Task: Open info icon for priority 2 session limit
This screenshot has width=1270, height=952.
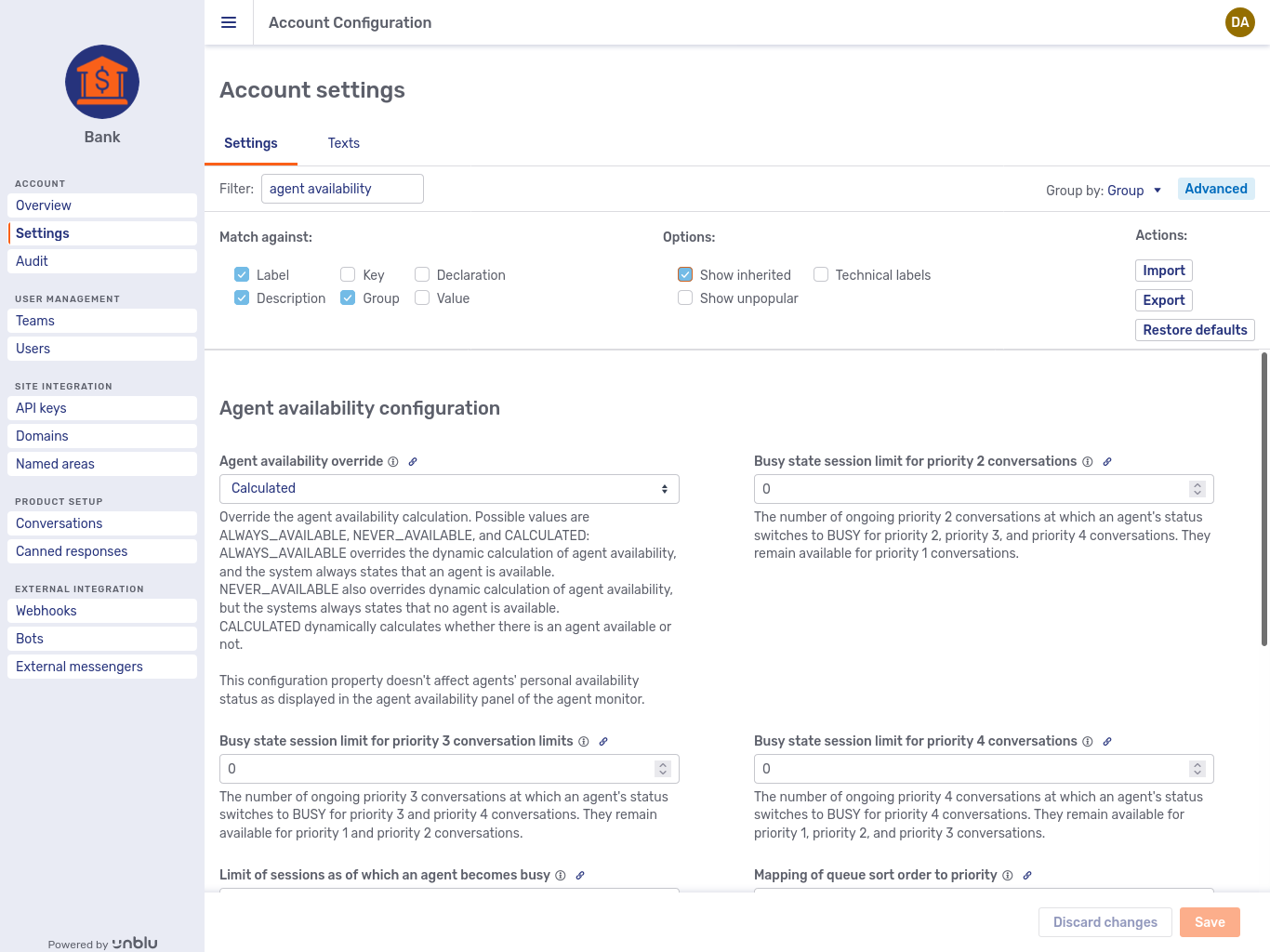Action: click(1087, 461)
